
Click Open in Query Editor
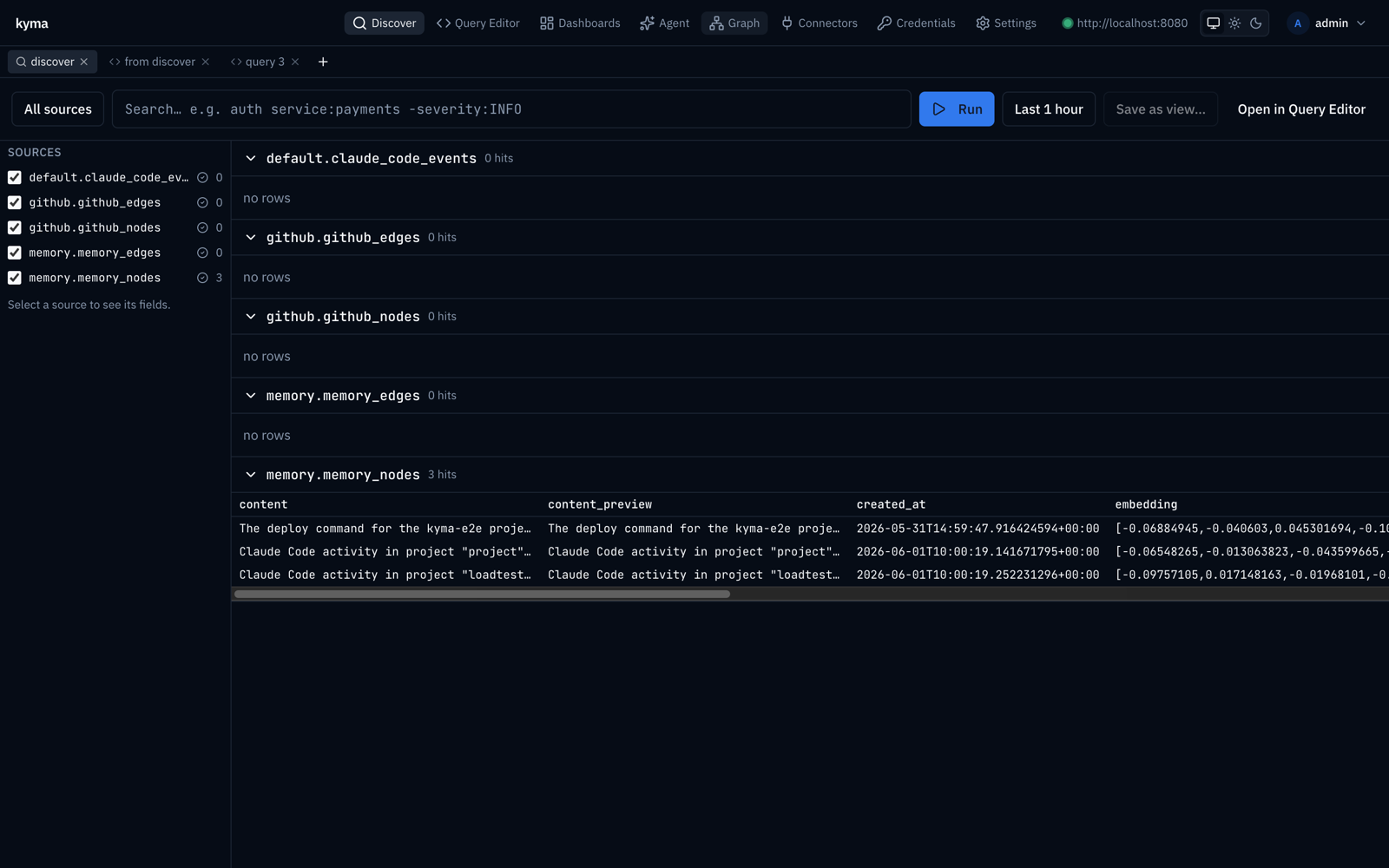[x=1301, y=109]
